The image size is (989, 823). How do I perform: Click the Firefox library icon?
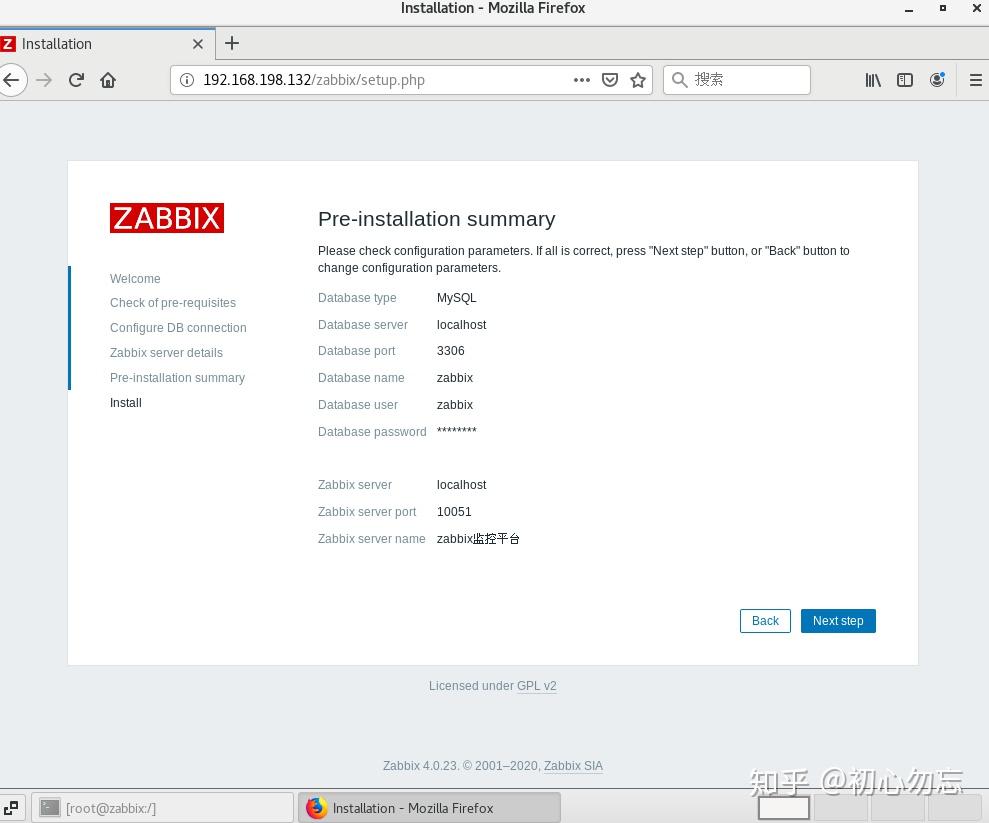click(x=872, y=79)
